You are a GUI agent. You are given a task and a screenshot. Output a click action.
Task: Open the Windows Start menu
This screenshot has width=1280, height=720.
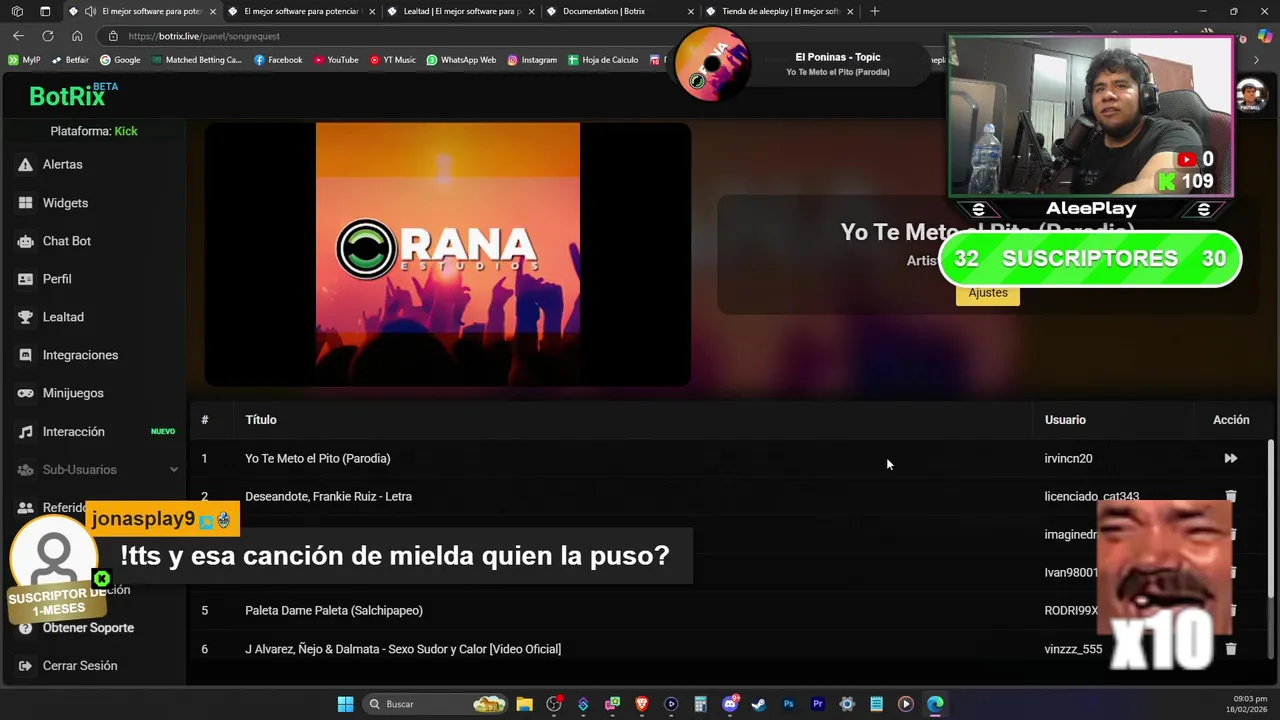pos(345,704)
